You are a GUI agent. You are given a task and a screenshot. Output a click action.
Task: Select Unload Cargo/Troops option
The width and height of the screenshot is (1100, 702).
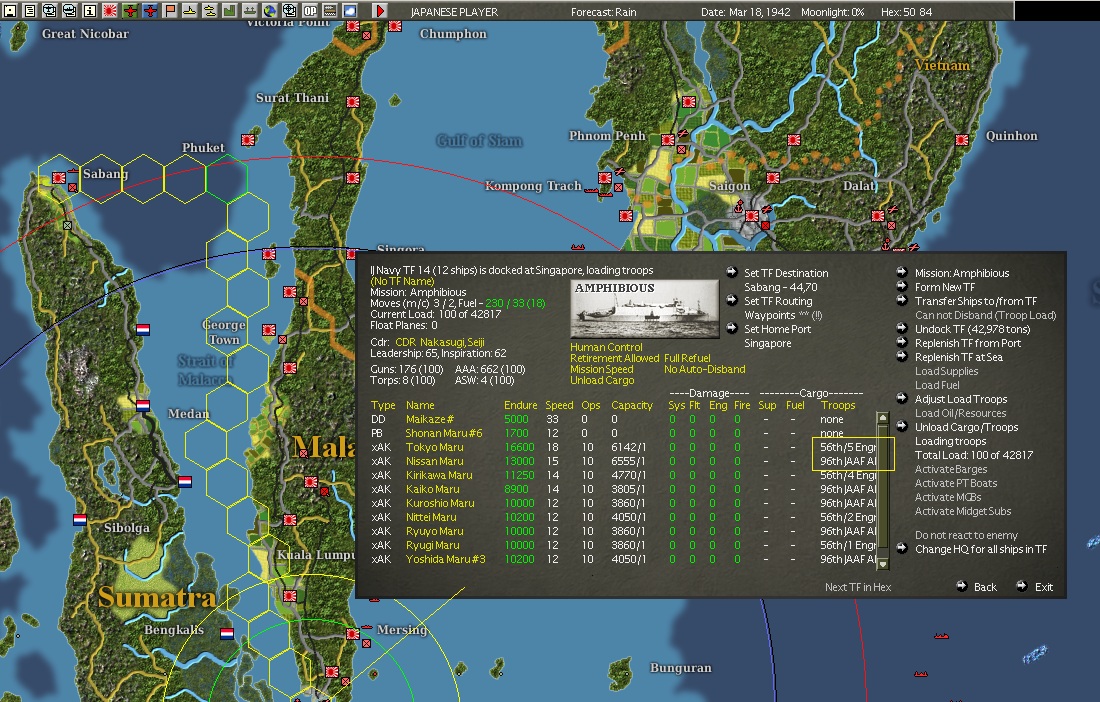[x=967, y=427]
